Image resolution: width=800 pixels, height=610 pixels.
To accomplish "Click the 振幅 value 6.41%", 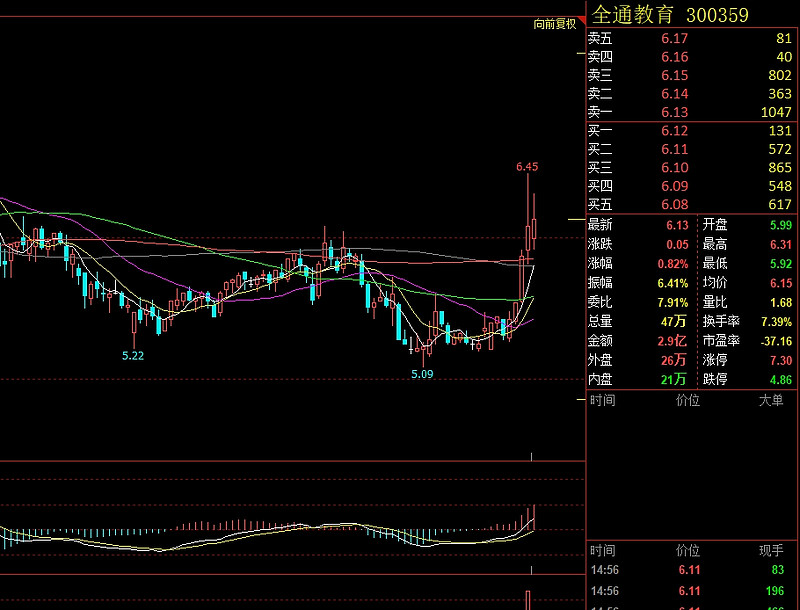I will coord(672,283).
